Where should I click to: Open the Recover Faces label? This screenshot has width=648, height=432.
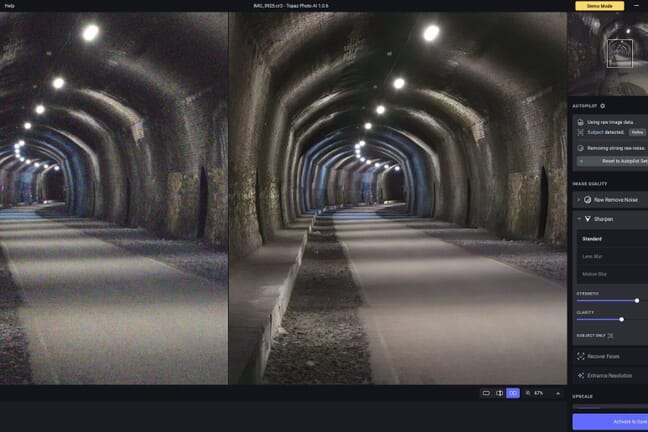coord(603,356)
